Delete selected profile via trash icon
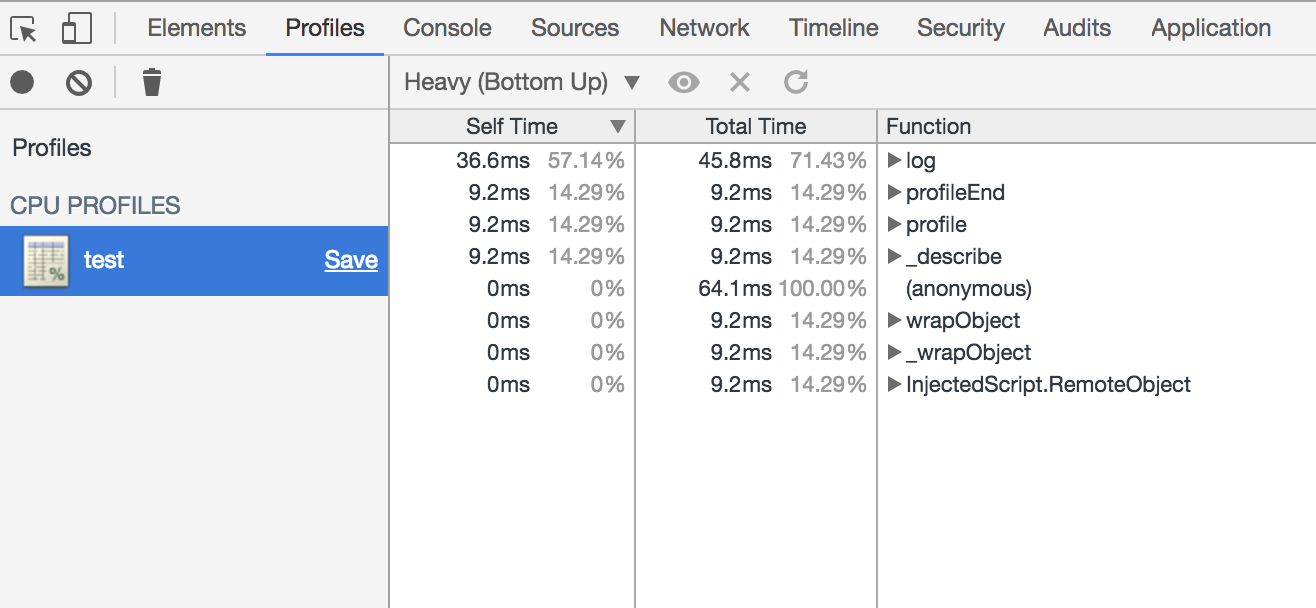This screenshot has height=608, width=1316. [x=151, y=82]
